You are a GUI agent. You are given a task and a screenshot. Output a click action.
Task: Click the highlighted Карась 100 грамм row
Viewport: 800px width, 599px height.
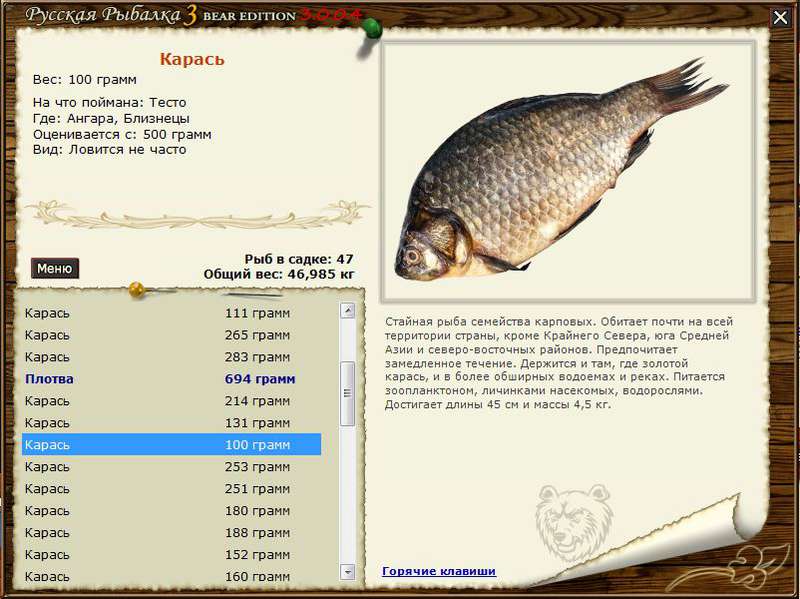(170, 445)
